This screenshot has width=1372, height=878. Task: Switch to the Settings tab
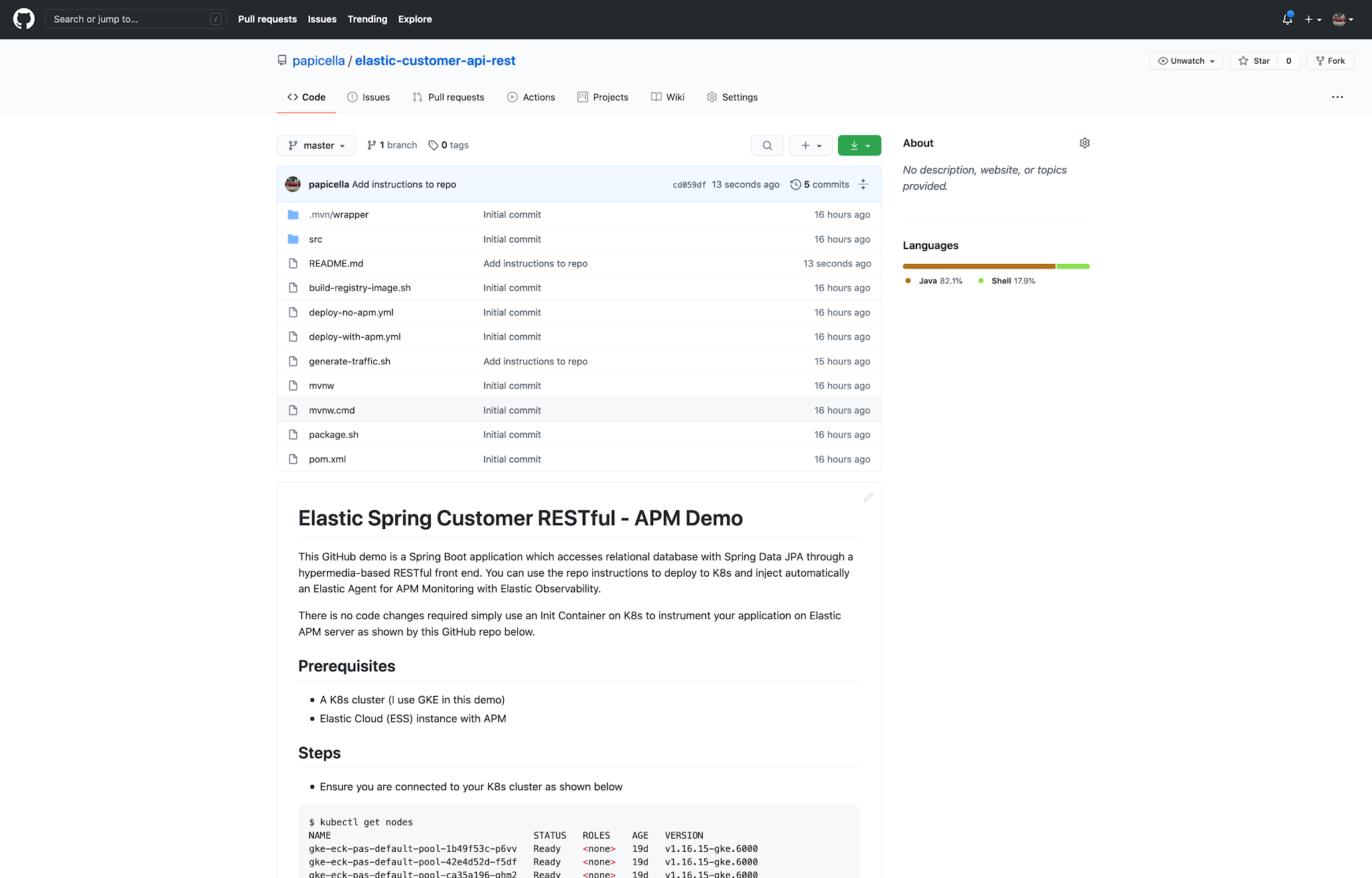(x=732, y=97)
